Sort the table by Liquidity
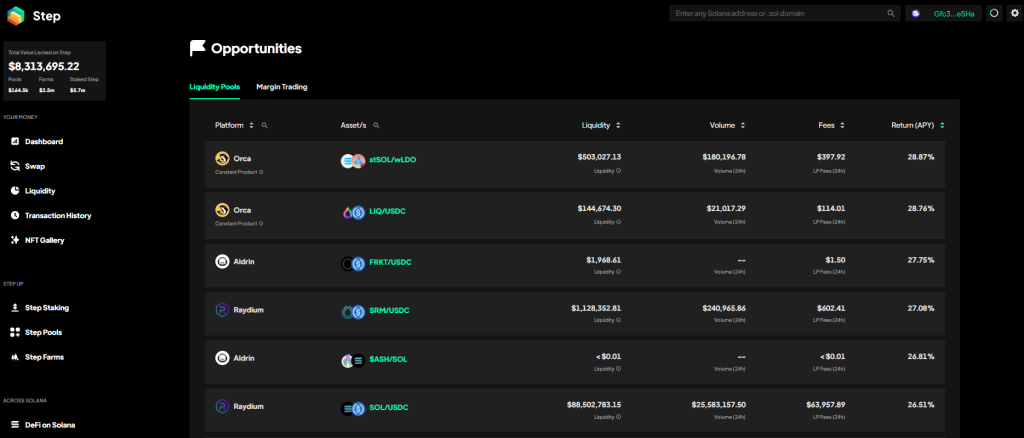The image size is (1024, 438). click(x=618, y=125)
